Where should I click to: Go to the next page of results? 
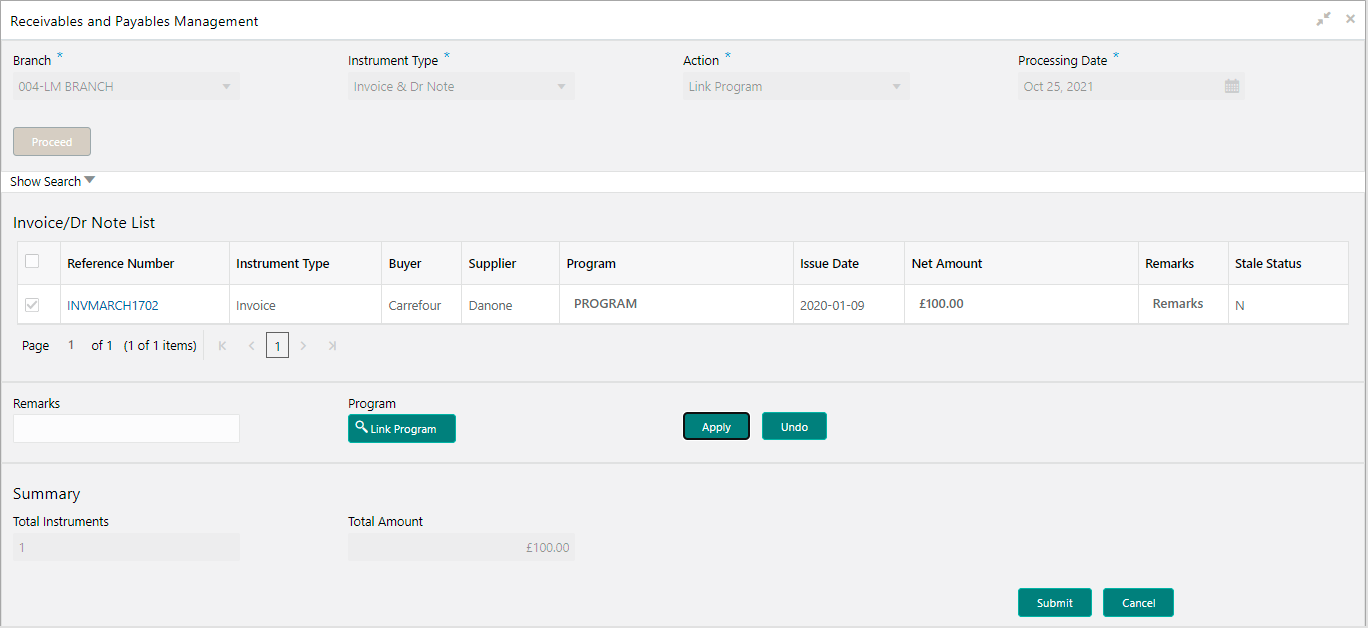click(303, 346)
